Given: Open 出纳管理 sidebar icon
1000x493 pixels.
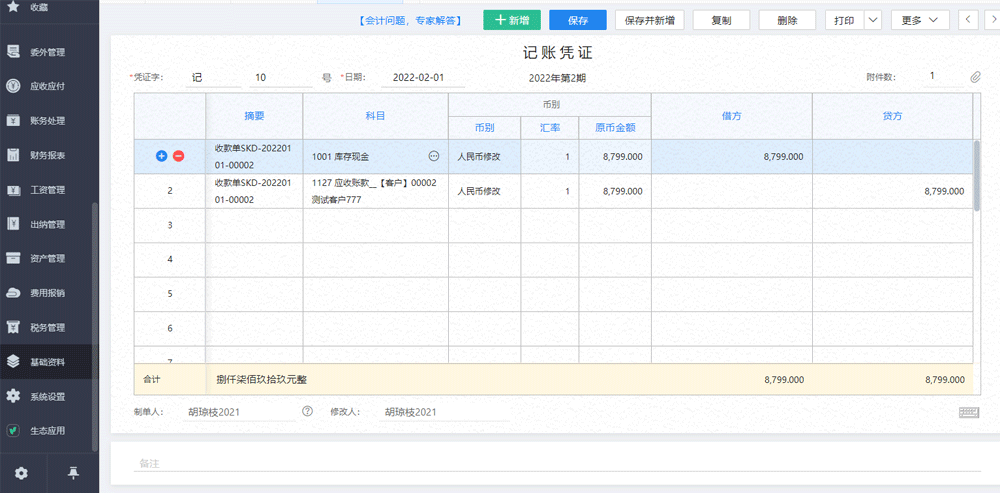Looking at the screenshot, I should click(13, 224).
